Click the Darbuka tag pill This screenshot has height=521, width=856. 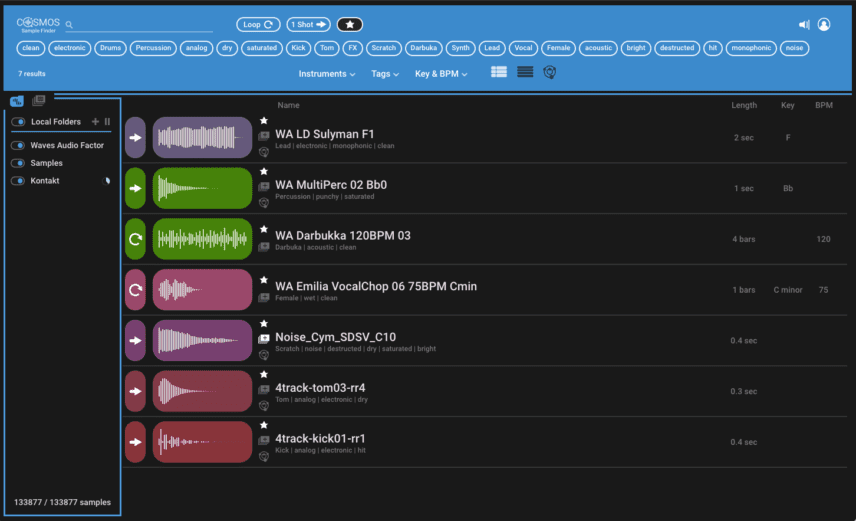pyautogui.click(x=424, y=48)
